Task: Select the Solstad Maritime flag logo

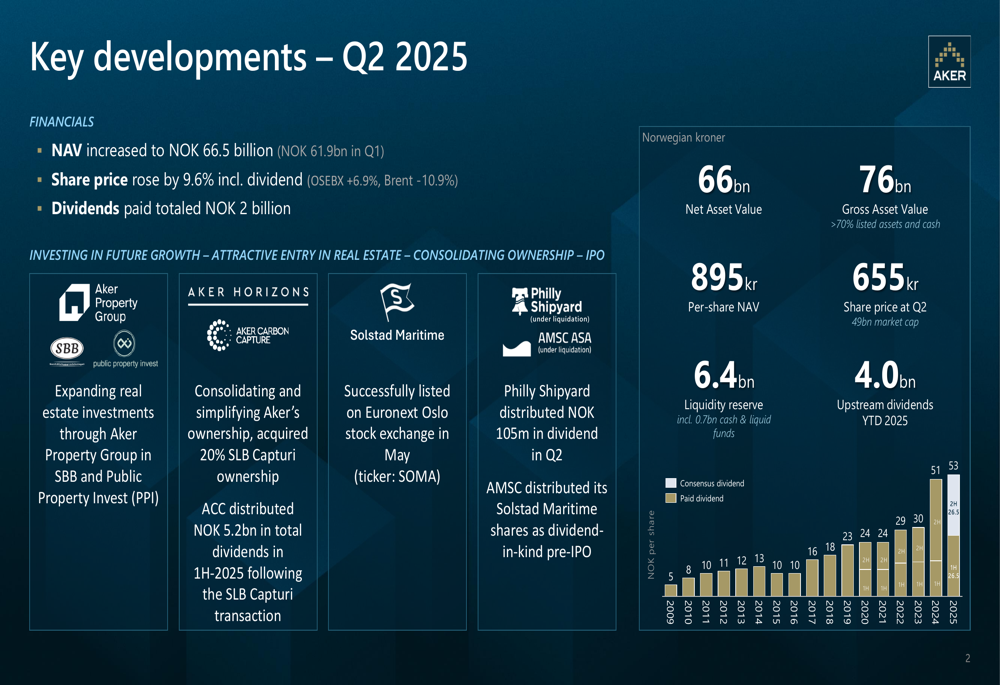Action: 397,302
